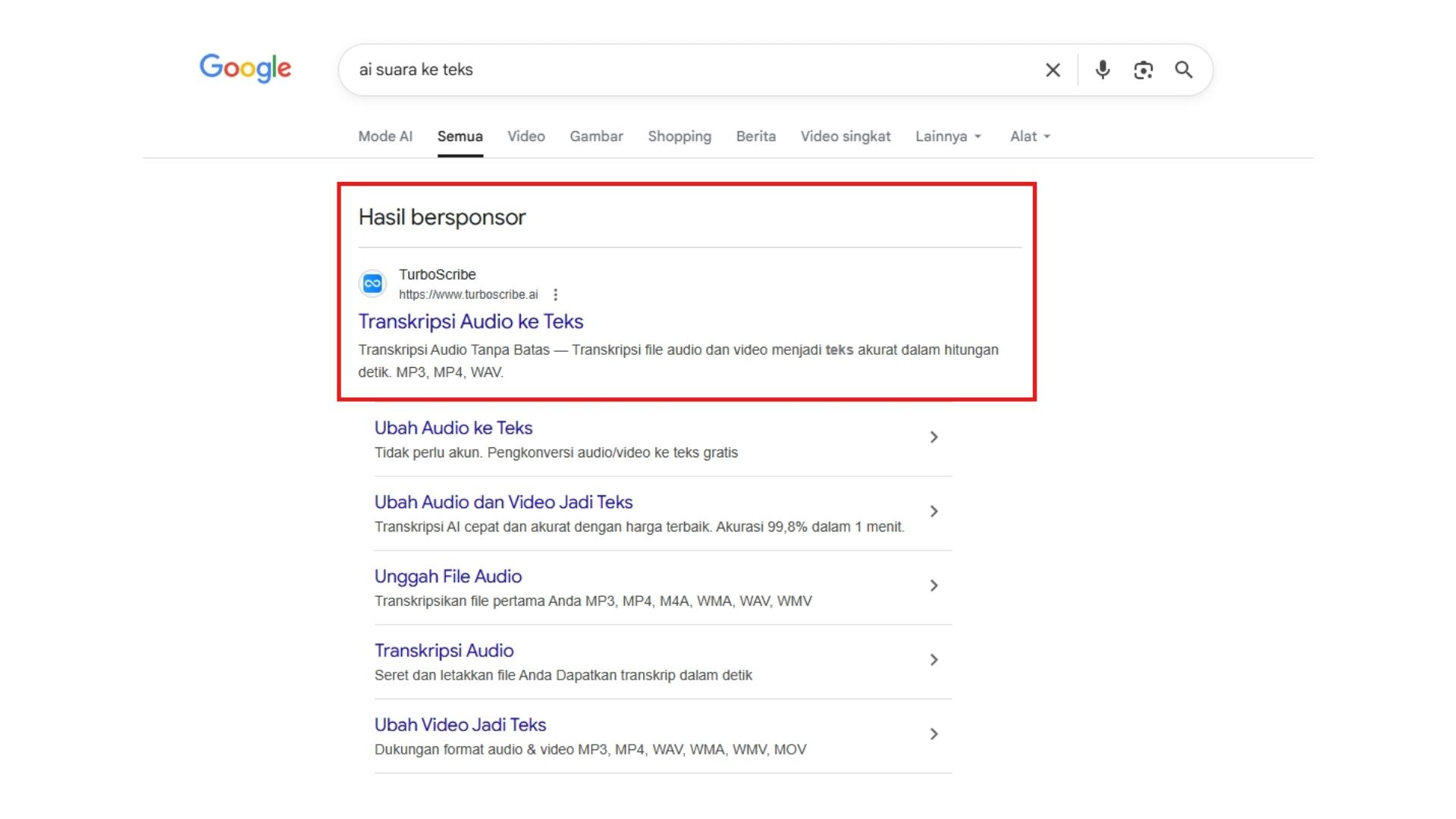Open the Video singkat tab
1456x819 pixels.
(845, 136)
